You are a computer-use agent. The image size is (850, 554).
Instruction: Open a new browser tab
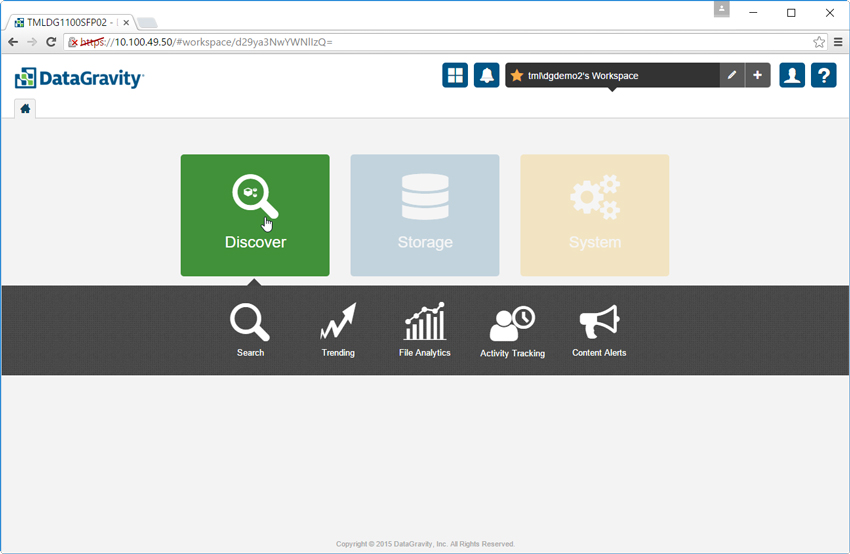pyautogui.click(x=147, y=23)
